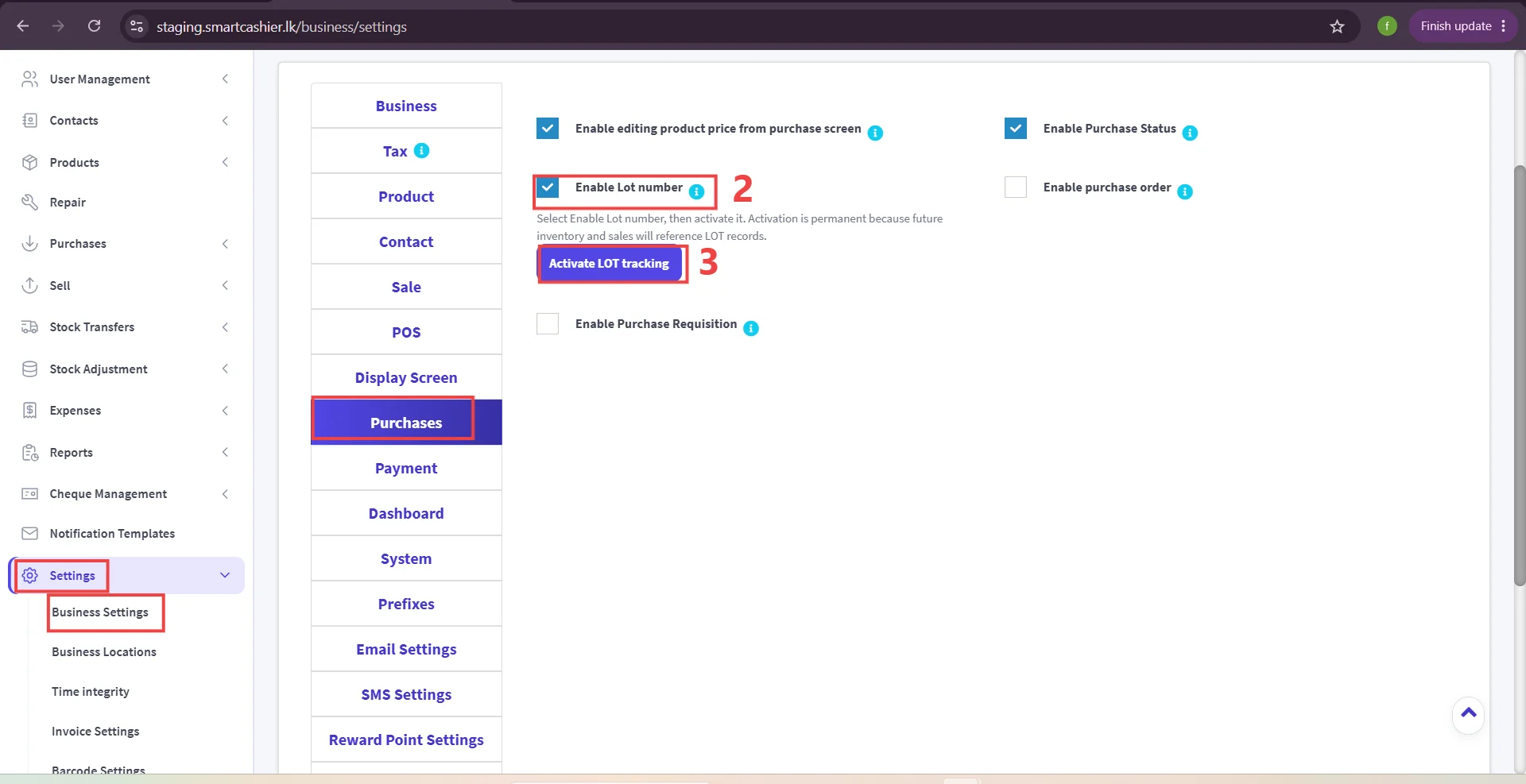Viewport: 1526px width, 784px height.
Task: Click the User Management people icon
Action: tap(29, 79)
